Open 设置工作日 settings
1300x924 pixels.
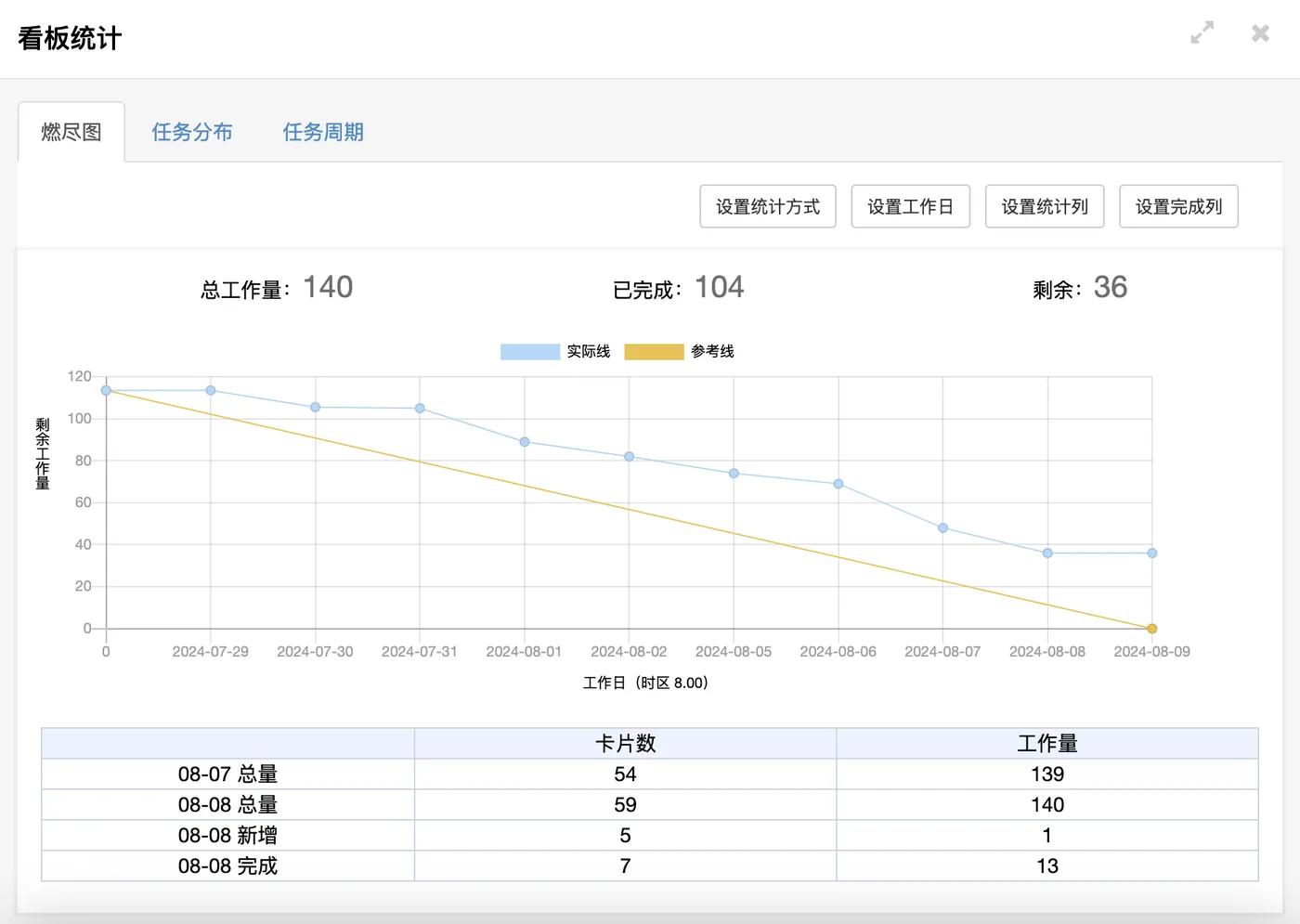[910, 206]
